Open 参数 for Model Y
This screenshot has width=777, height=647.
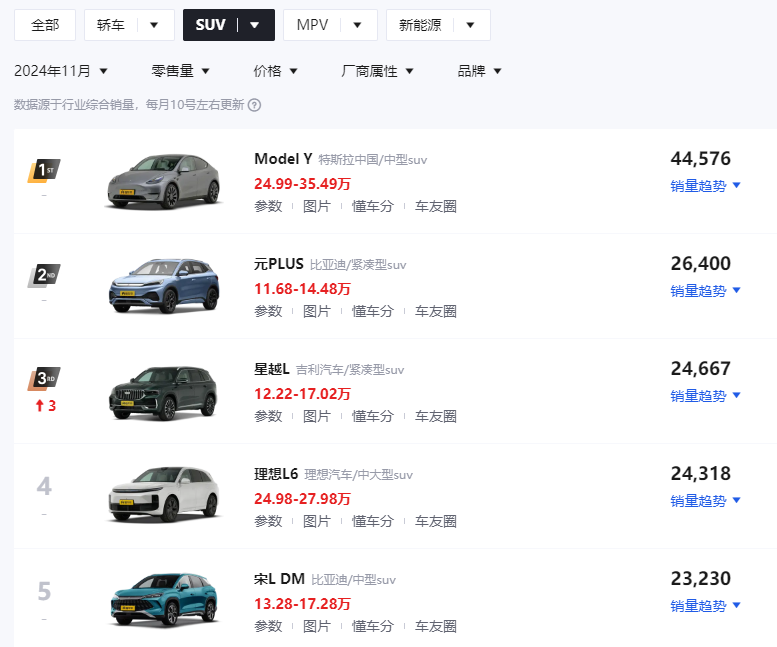(x=268, y=206)
